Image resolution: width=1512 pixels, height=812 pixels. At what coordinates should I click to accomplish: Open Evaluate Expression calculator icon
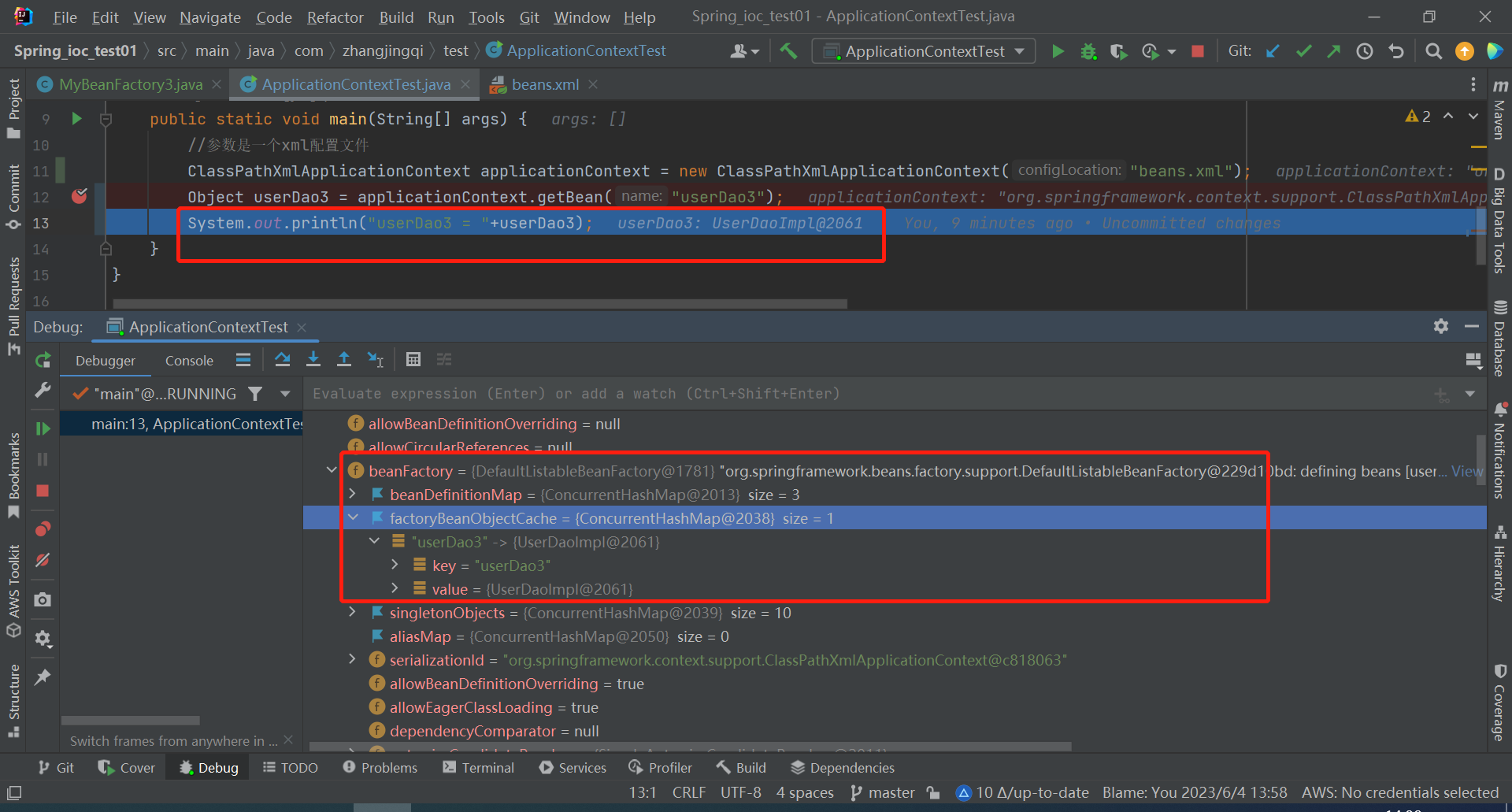(413, 360)
